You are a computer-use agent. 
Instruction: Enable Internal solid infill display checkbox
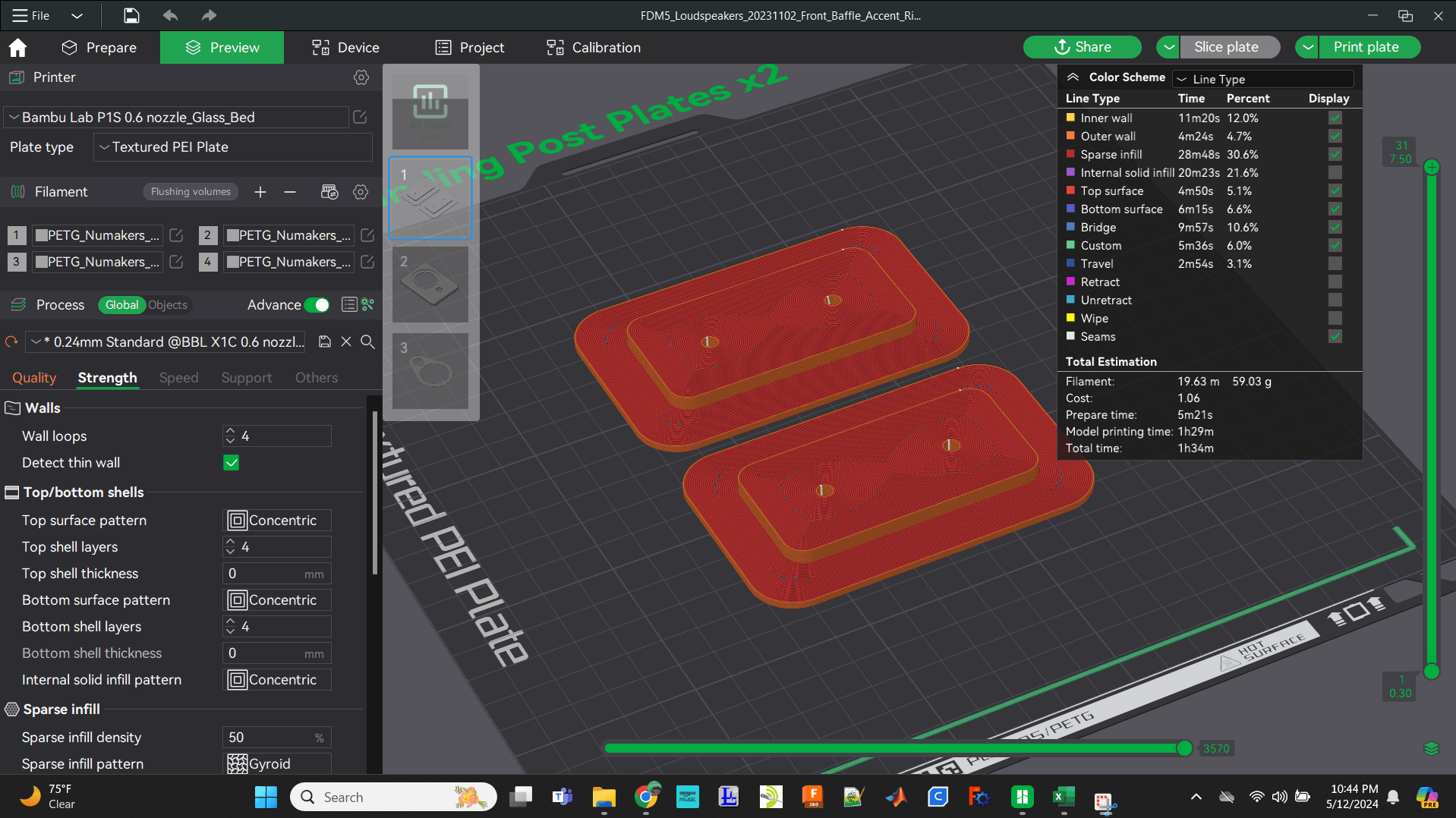(x=1335, y=173)
